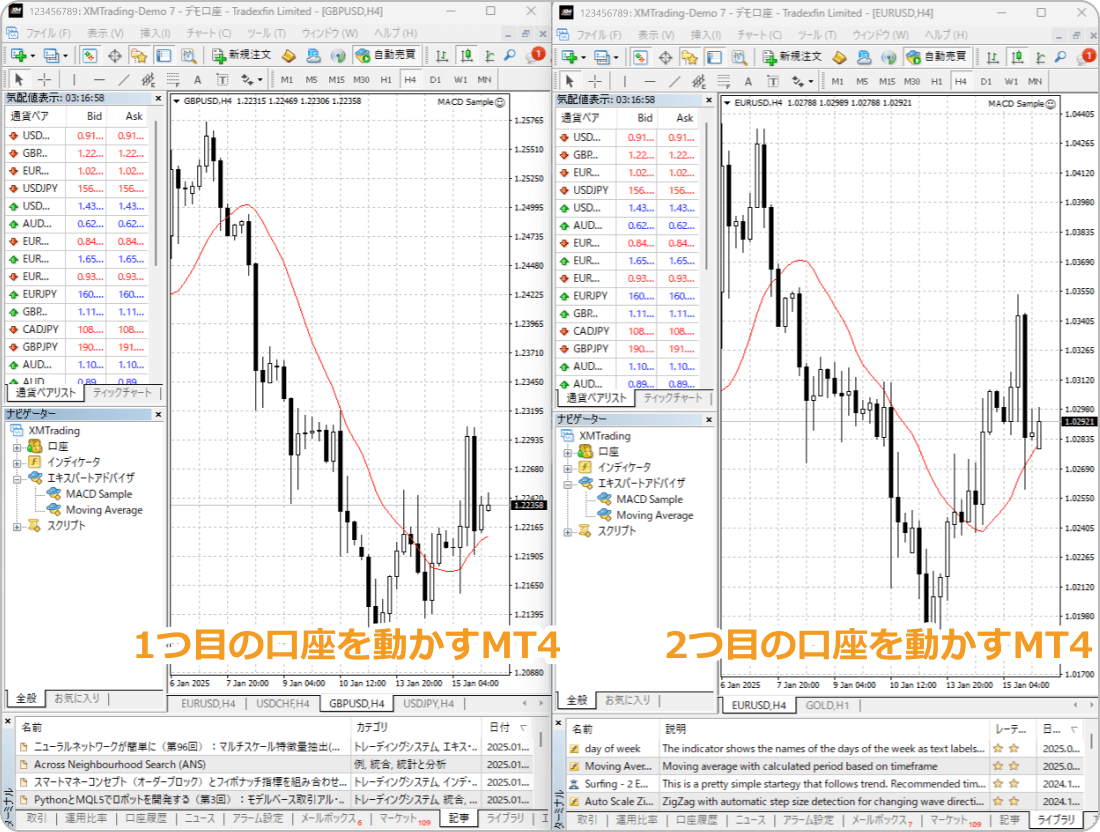1100x832 pixels.
Task: Open the new chart dropdown arrow in left window
Action: coord(32,56)
